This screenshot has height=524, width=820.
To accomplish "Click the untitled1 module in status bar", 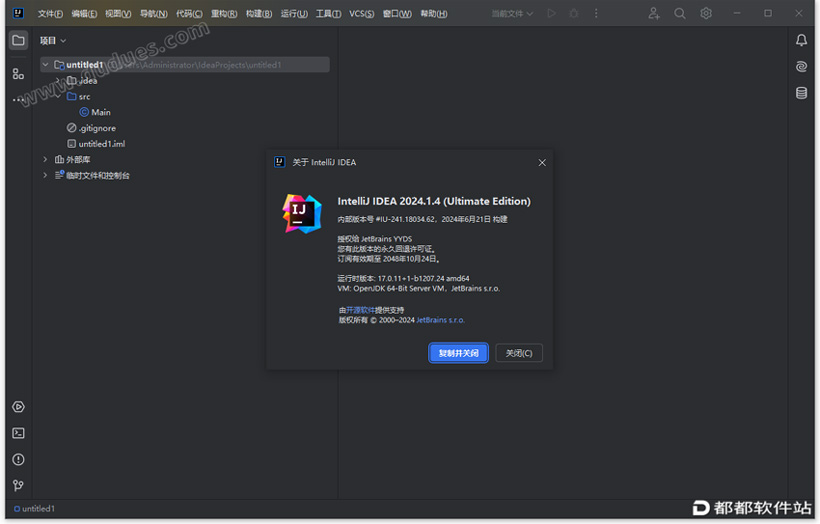I will pos(34,508).
